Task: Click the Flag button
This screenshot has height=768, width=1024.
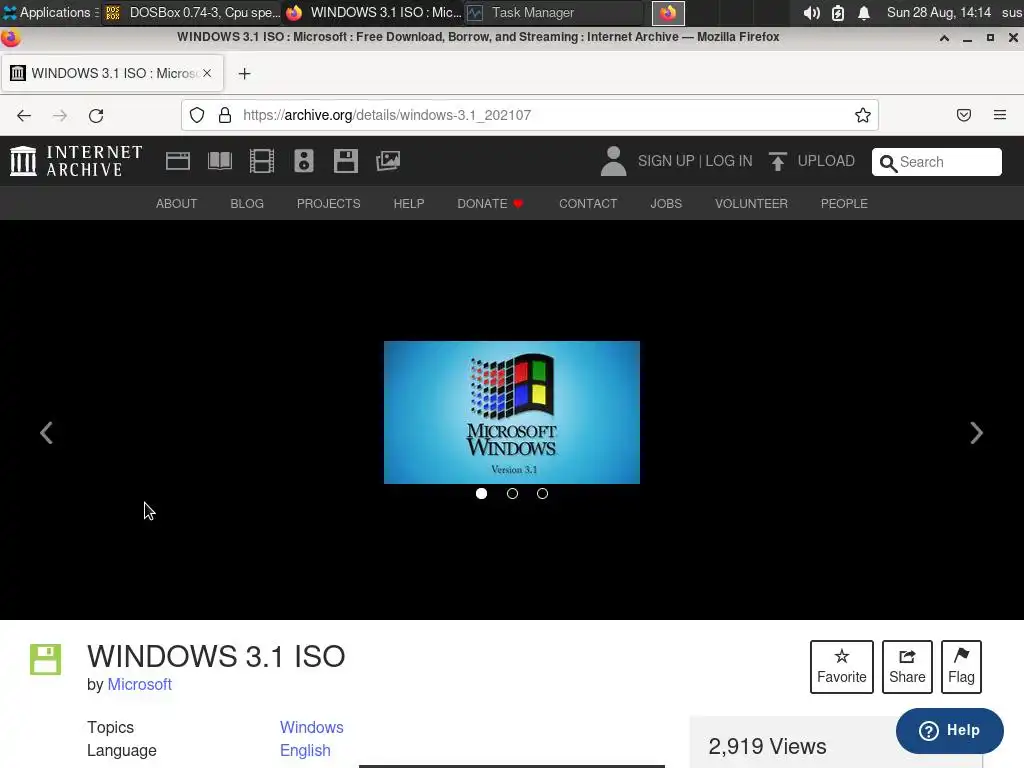Action: [x=961, y=667]
